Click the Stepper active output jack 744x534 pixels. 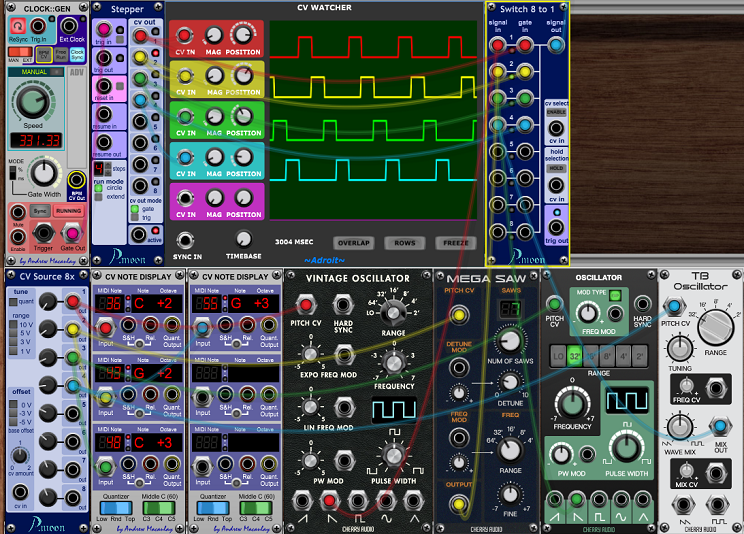139,234
